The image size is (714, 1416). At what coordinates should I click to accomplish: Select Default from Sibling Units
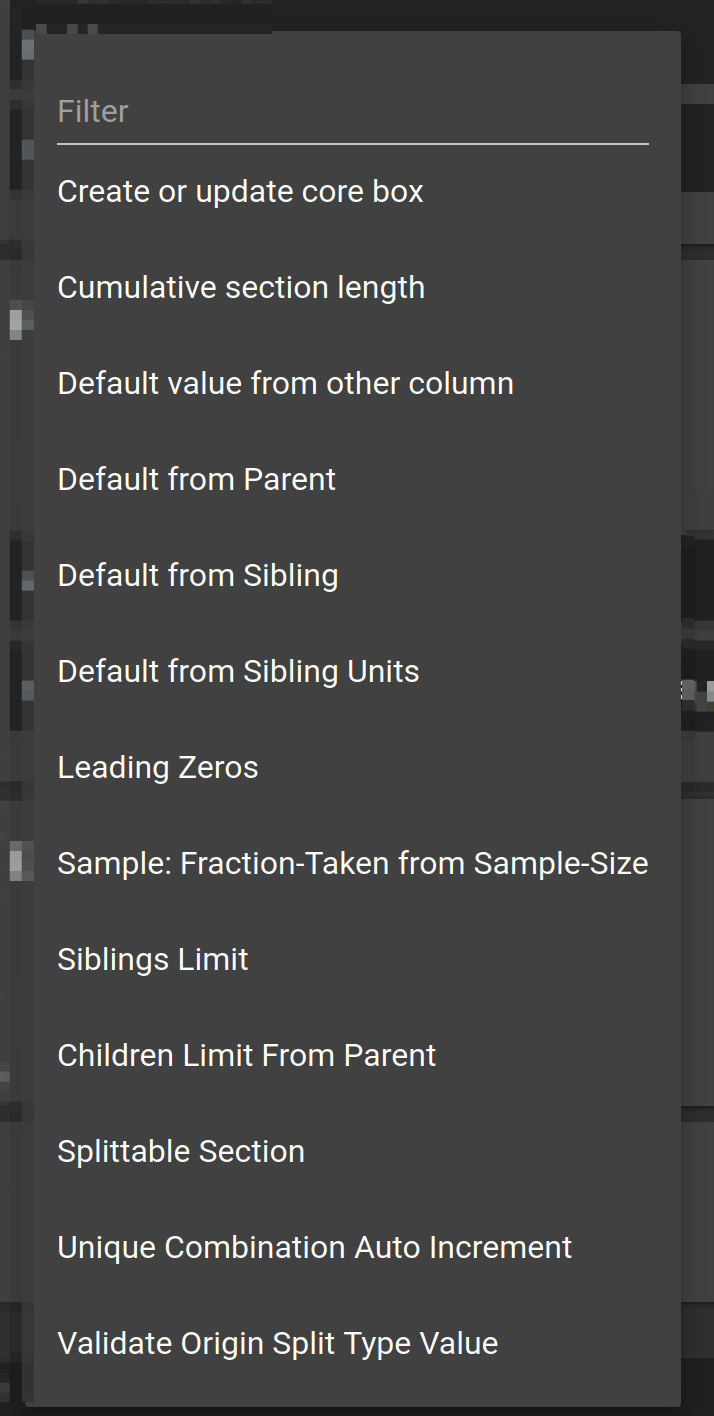[x=238, y=671]
